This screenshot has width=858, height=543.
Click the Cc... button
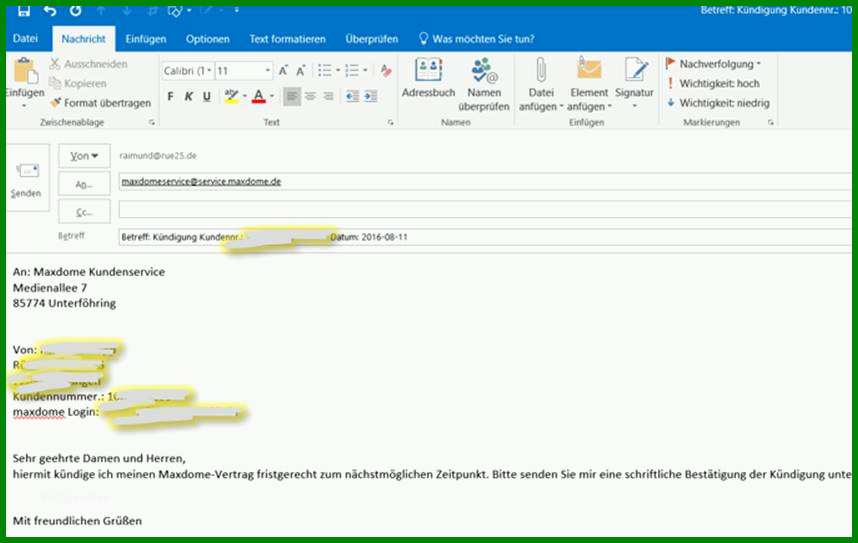pyautogui.click(x=84, y=212)
